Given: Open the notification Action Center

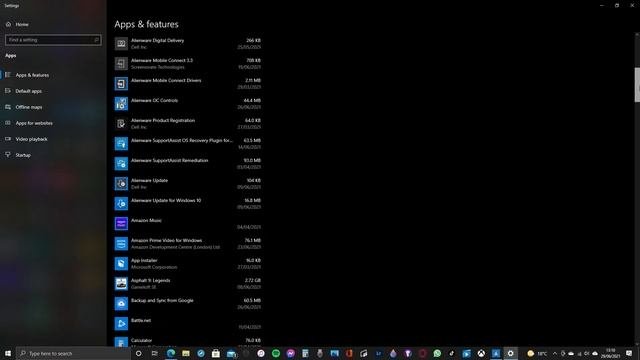Looking at the screenshot, I should 629,353.
